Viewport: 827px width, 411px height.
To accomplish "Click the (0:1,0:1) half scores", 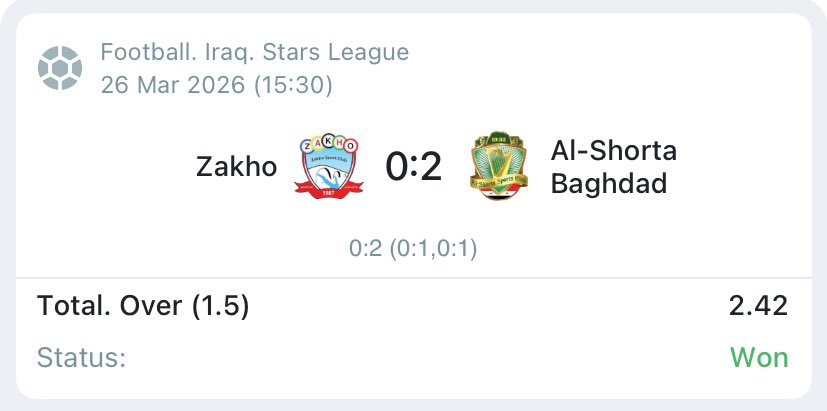I will [432, 249].
